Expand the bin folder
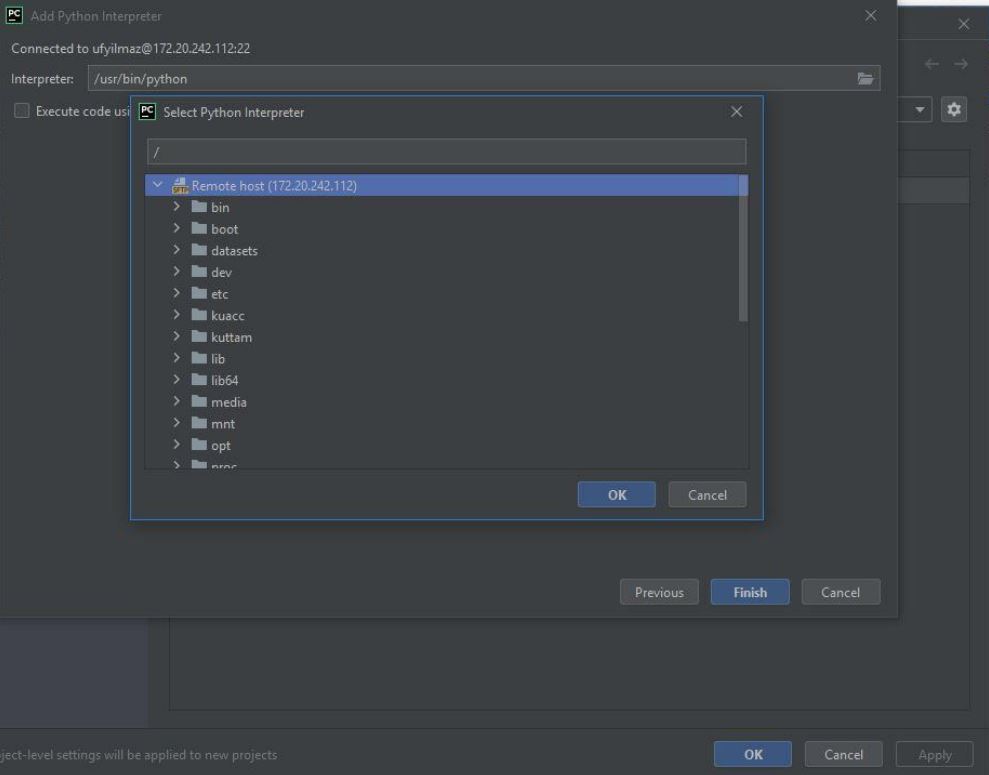 click(177, 207)
